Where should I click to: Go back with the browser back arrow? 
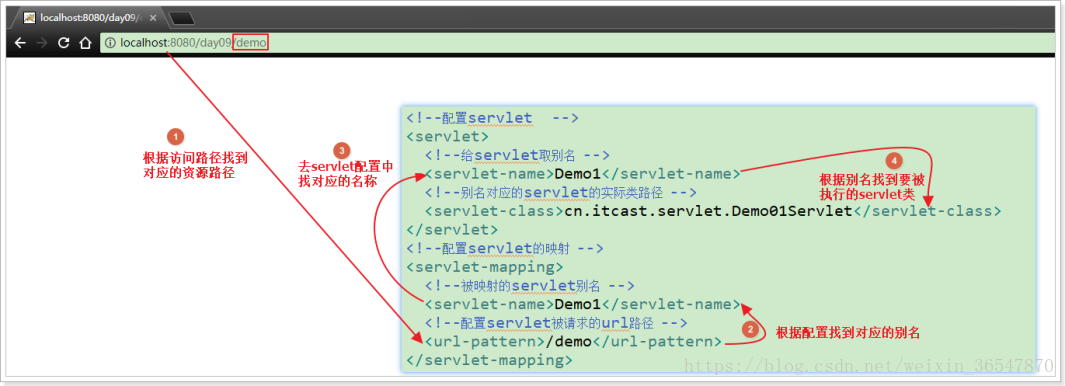(20, 43)
